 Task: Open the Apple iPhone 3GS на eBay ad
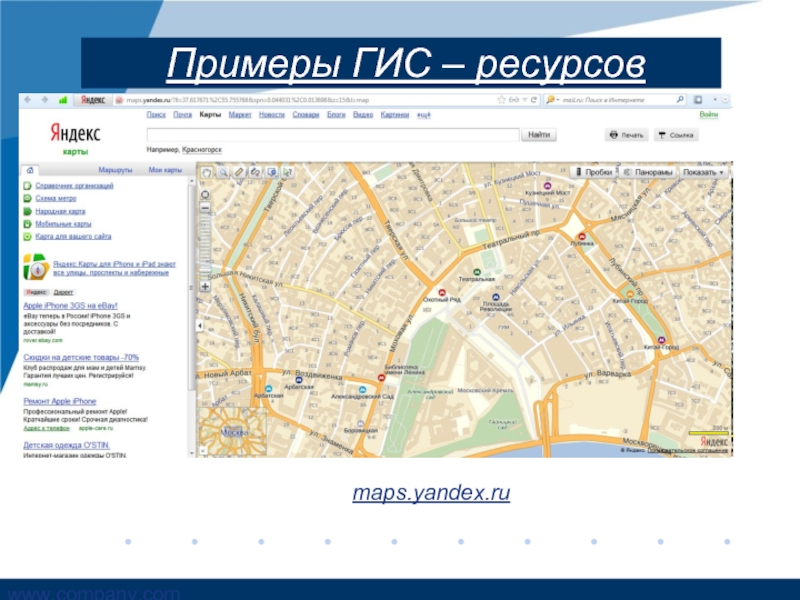(70, 306)
